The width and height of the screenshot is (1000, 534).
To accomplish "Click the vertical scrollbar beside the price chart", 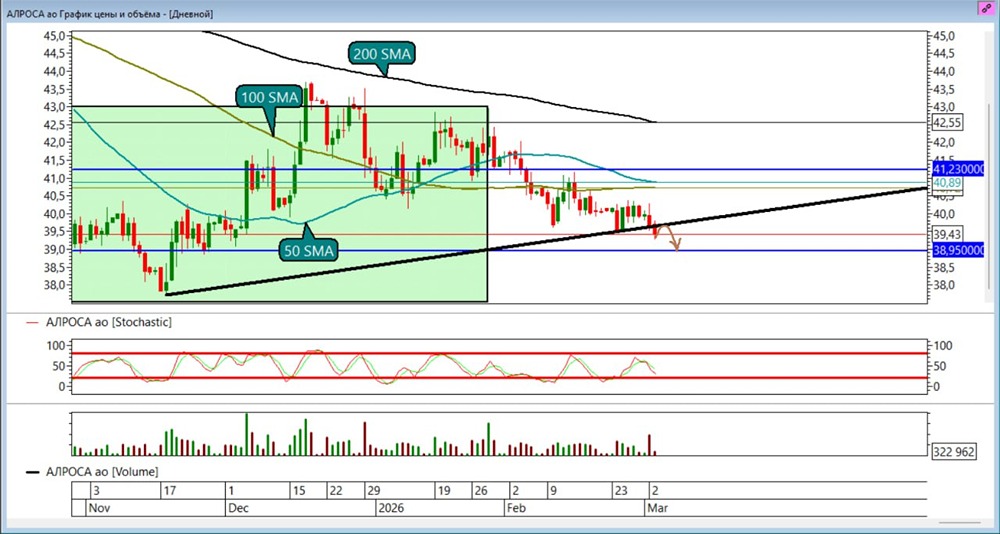I will coord(989,195).
